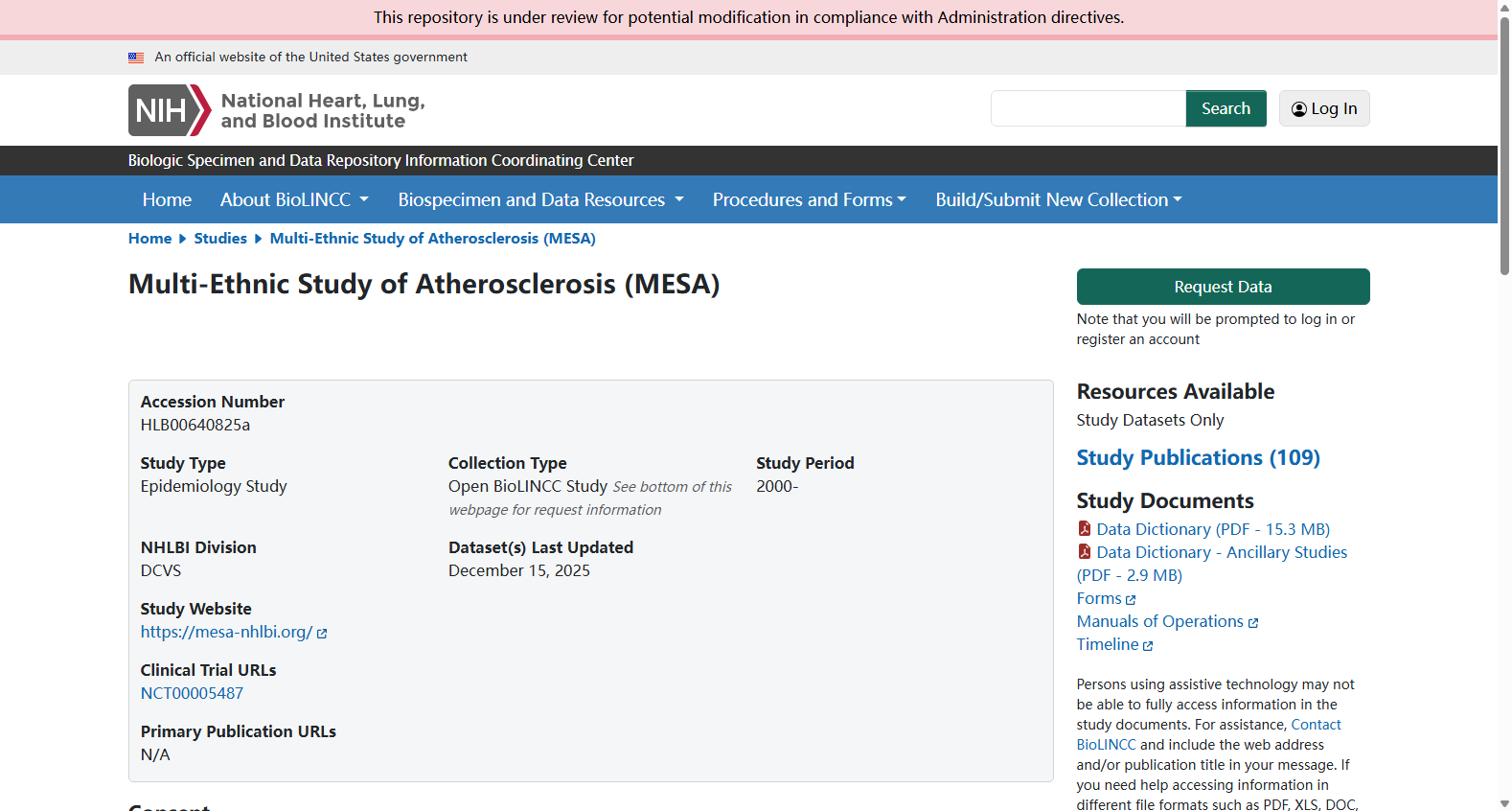
Task: Click the Multi-Ethnic Study of Atherosclerosis heading
Action: pos(424,284)
